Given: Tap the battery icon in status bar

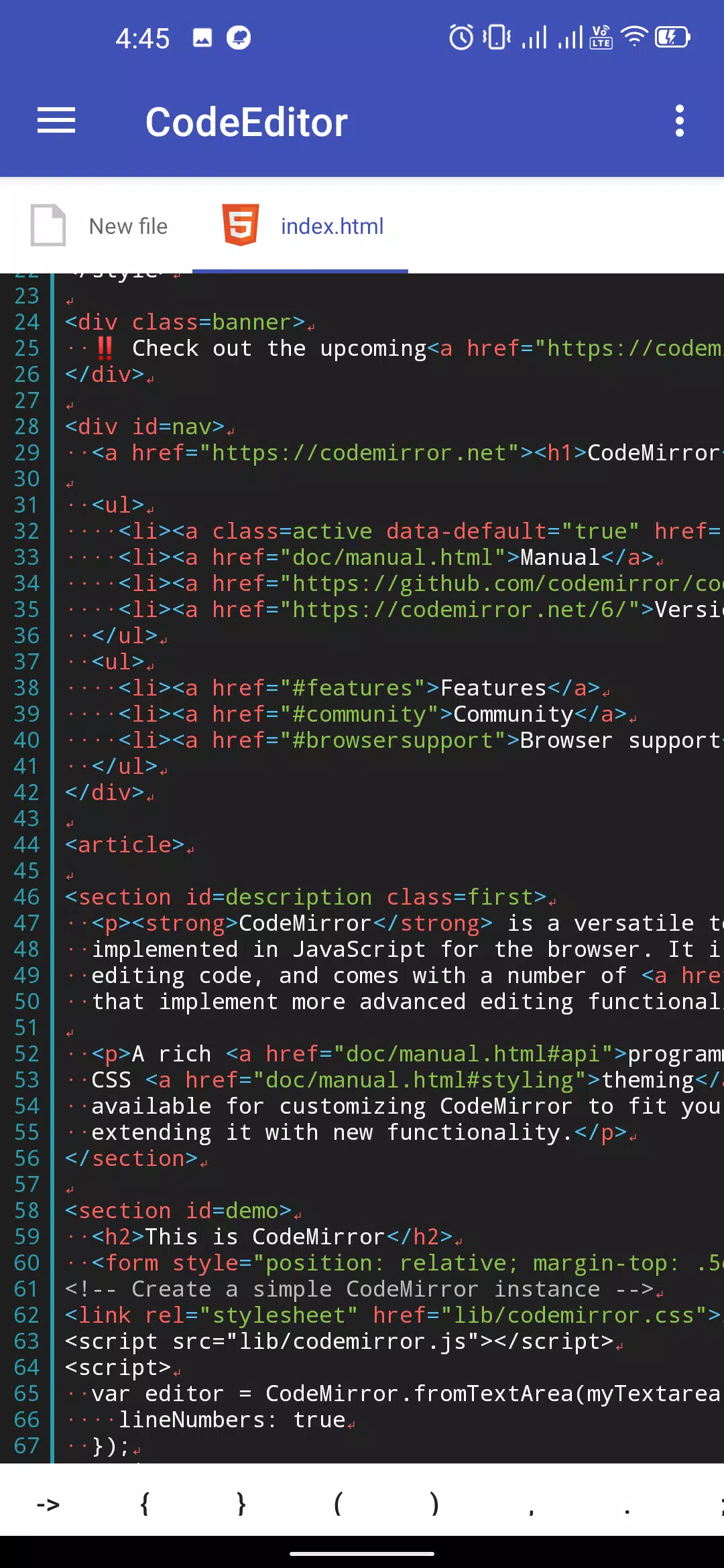Looking at the screenshot, I should point(672,37).
